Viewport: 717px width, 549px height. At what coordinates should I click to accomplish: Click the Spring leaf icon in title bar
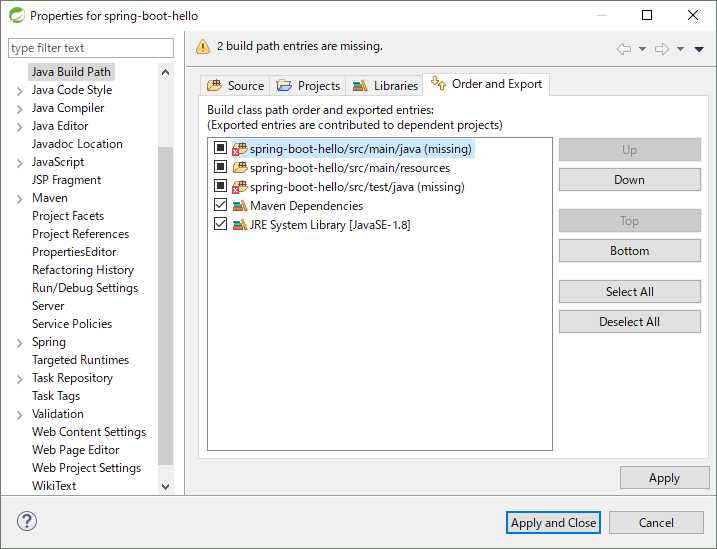coord(17,15)
